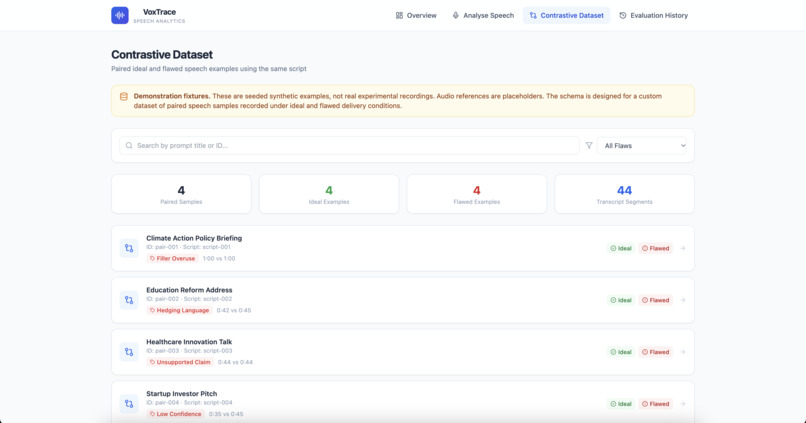This screenshot has height=423, width=806.
Task: Click the 'Demonstration fixtures.' banner text
Action: click(172, 96)
